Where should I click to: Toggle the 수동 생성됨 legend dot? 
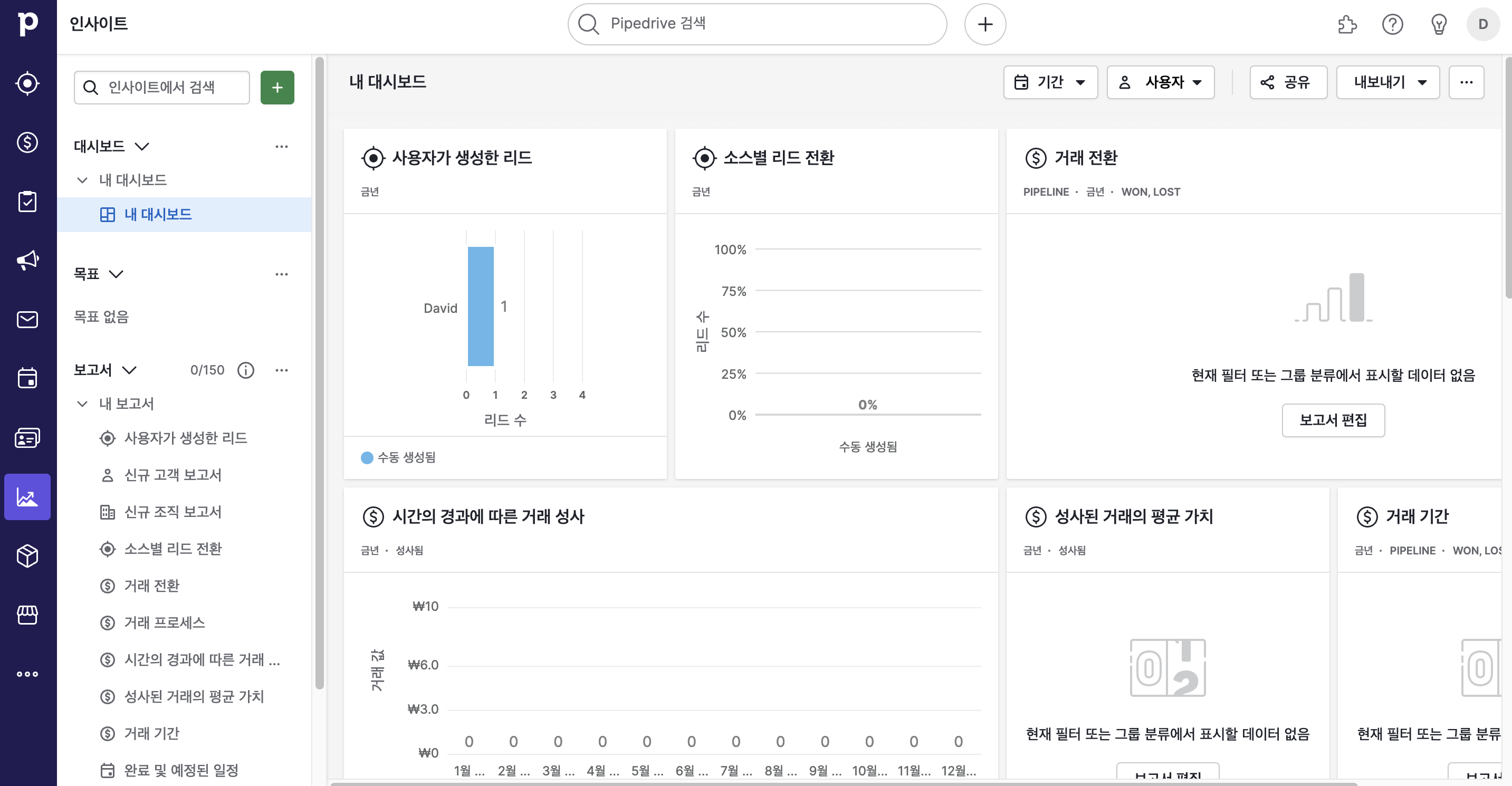(x=367, y=457)
